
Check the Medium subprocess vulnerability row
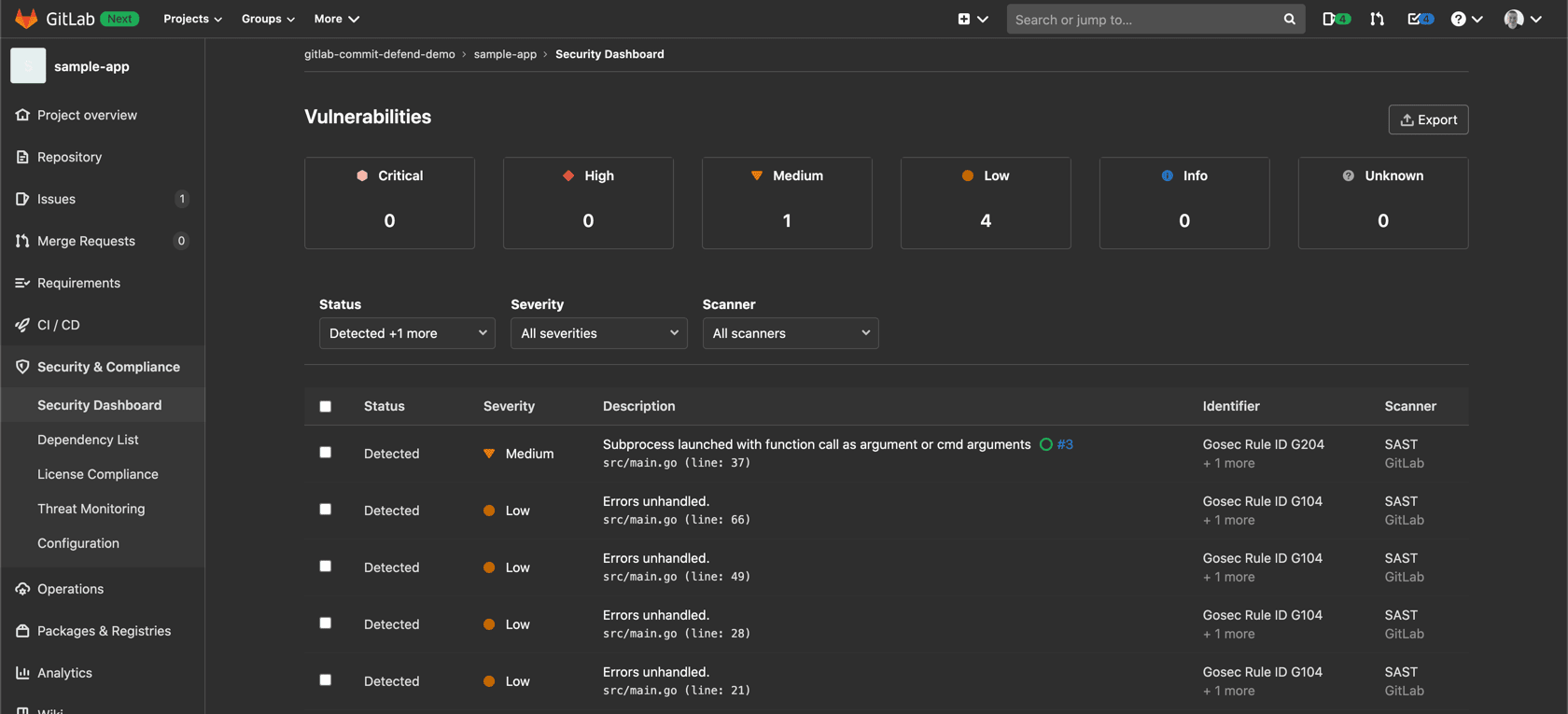click(x=326, y=452)
